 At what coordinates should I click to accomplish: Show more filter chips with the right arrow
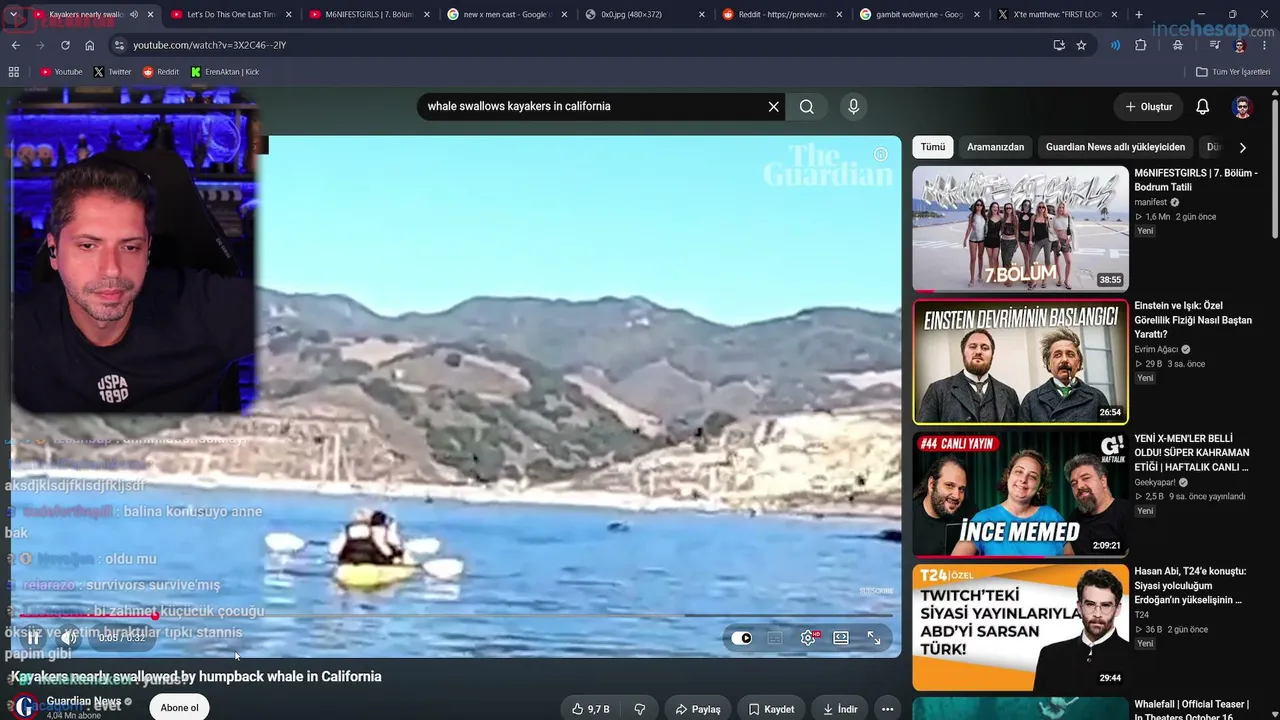1242,147
